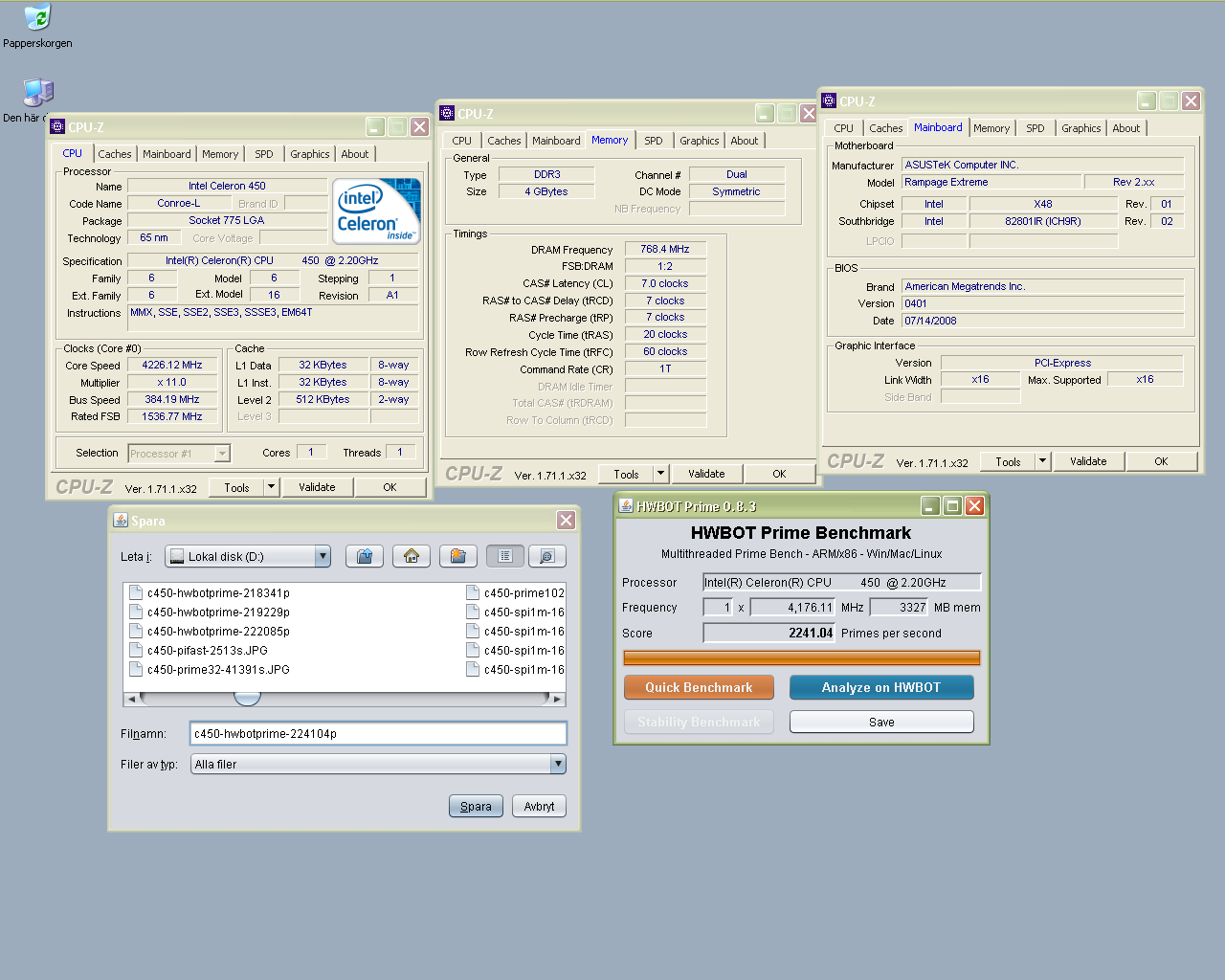
Task: Click right scroll arrow of file list
Action: [x=557, y=699]
